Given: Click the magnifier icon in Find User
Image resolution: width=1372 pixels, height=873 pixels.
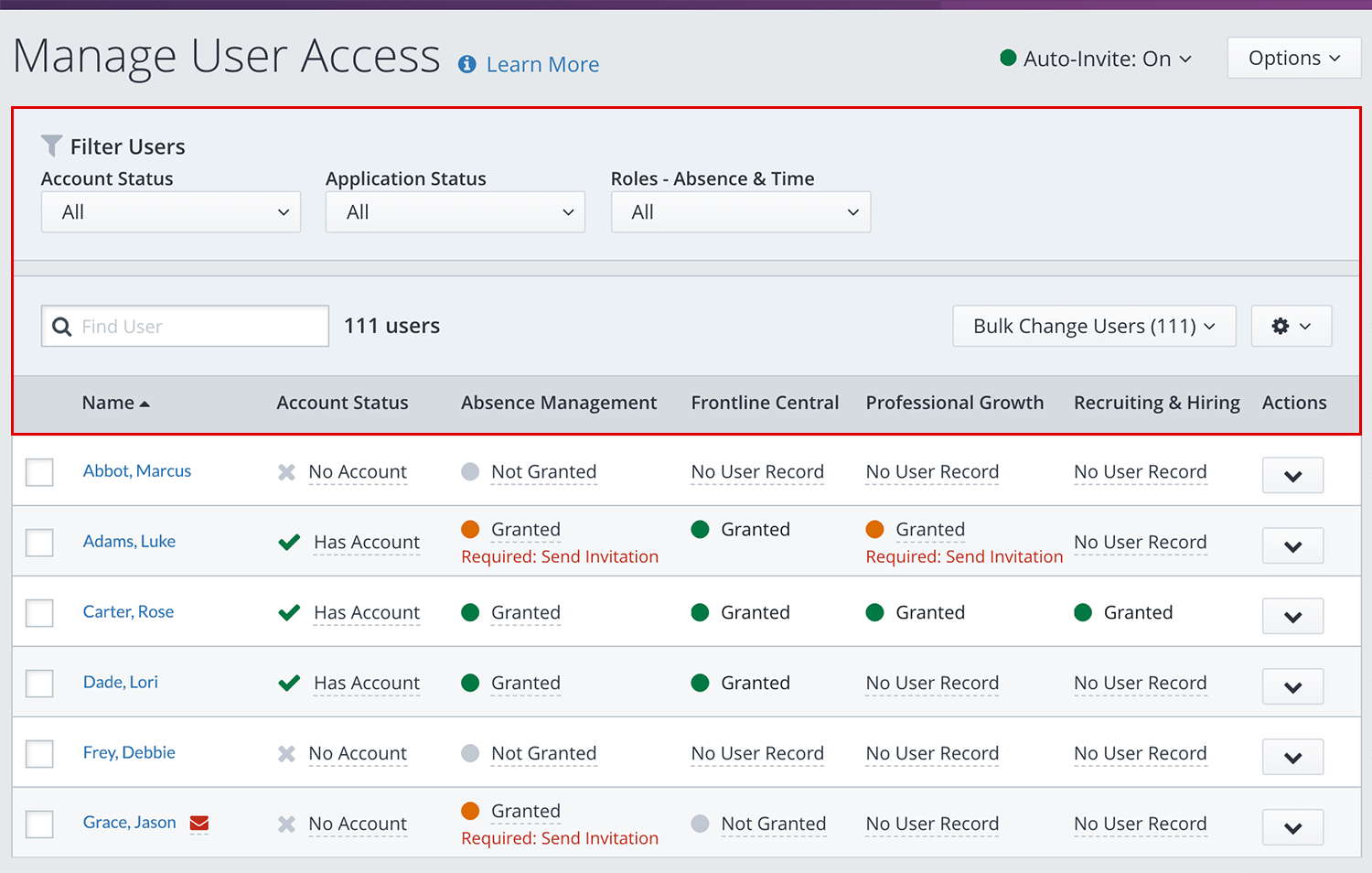Looking at the screenshot, I should pyautogui.click(x=62, y=327).
